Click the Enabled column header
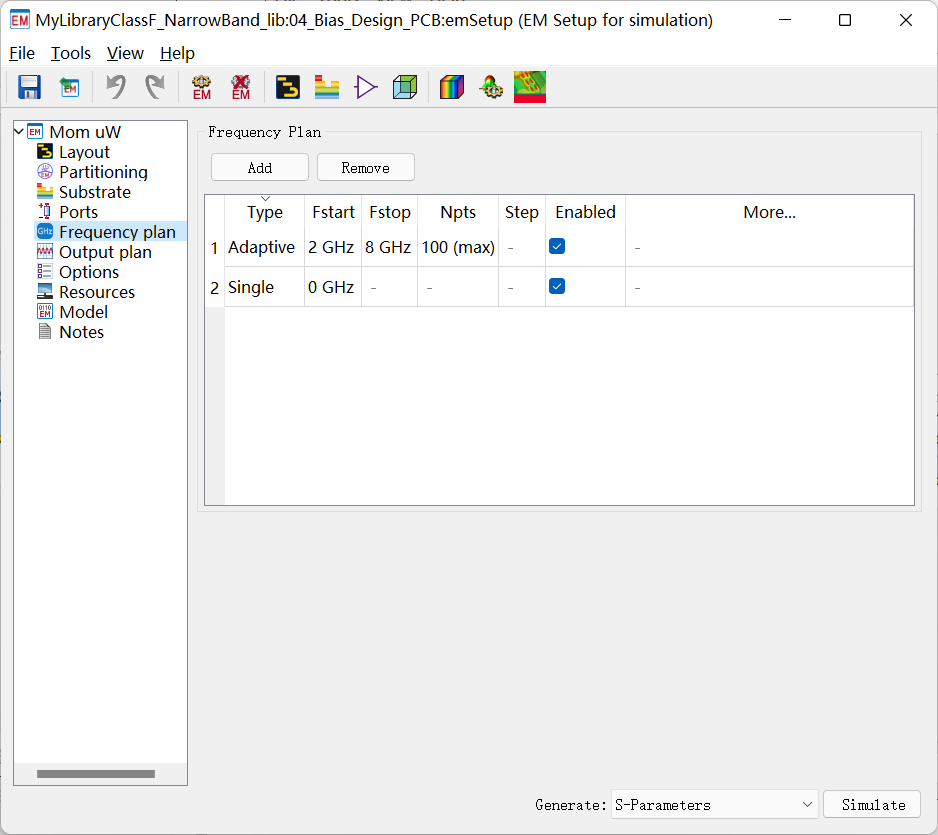Screen dimensions: 938x835 pyautogui.click(x=586, y=212)
